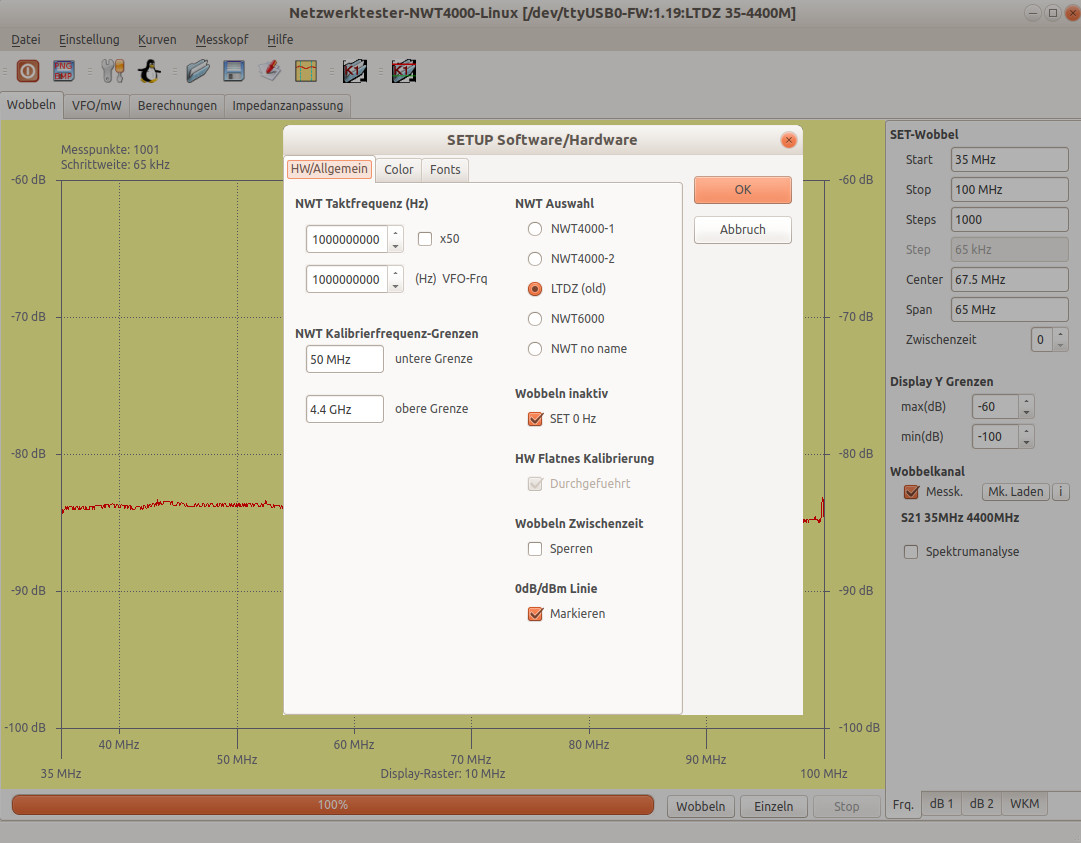Select the NWT4000-1 radio button
Viewport: 1081px width, 843px height.
point(535,229)
